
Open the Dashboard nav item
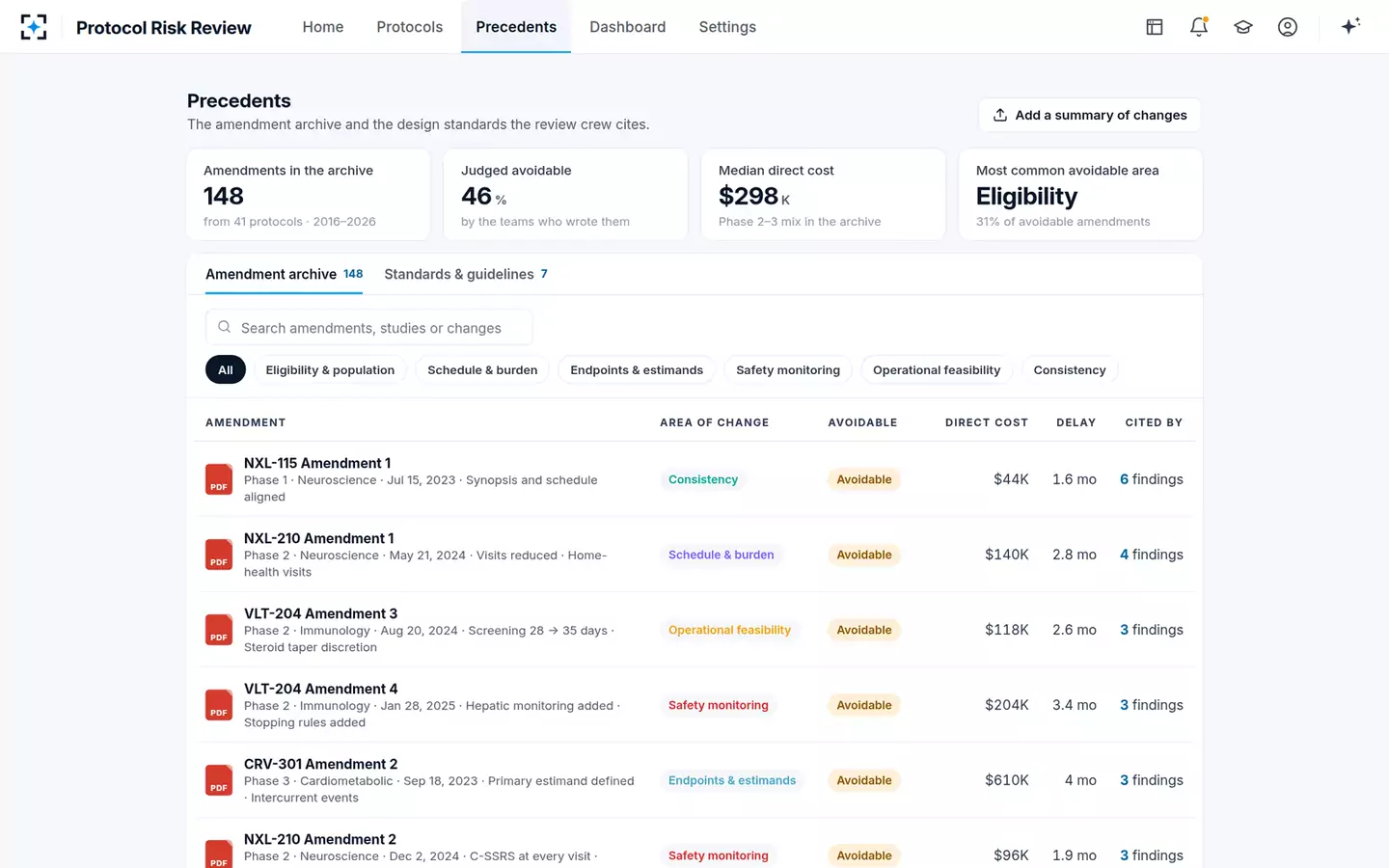[628, 27]
